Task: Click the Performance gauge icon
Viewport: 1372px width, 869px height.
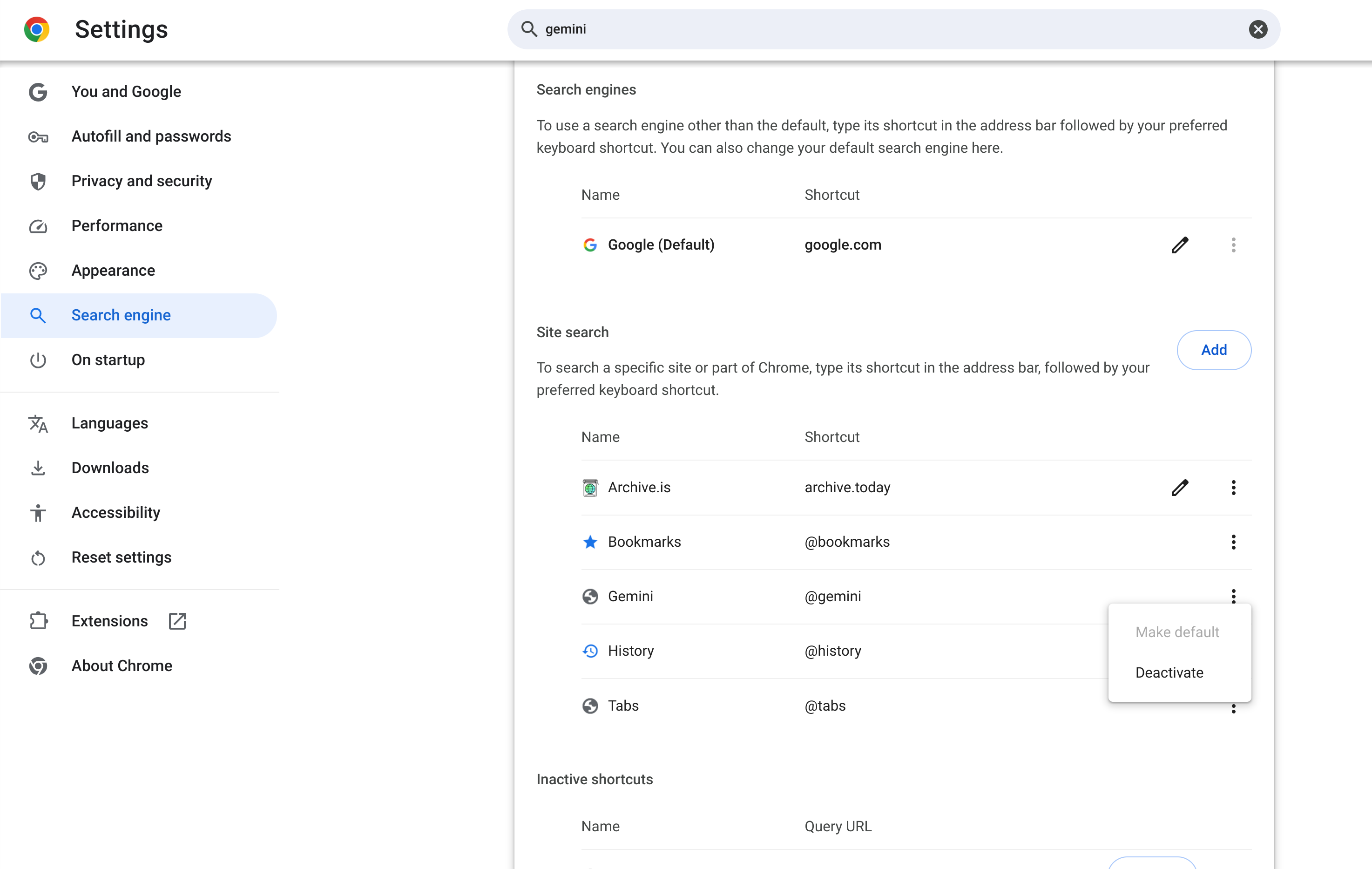Action: [x=38, y=226]
